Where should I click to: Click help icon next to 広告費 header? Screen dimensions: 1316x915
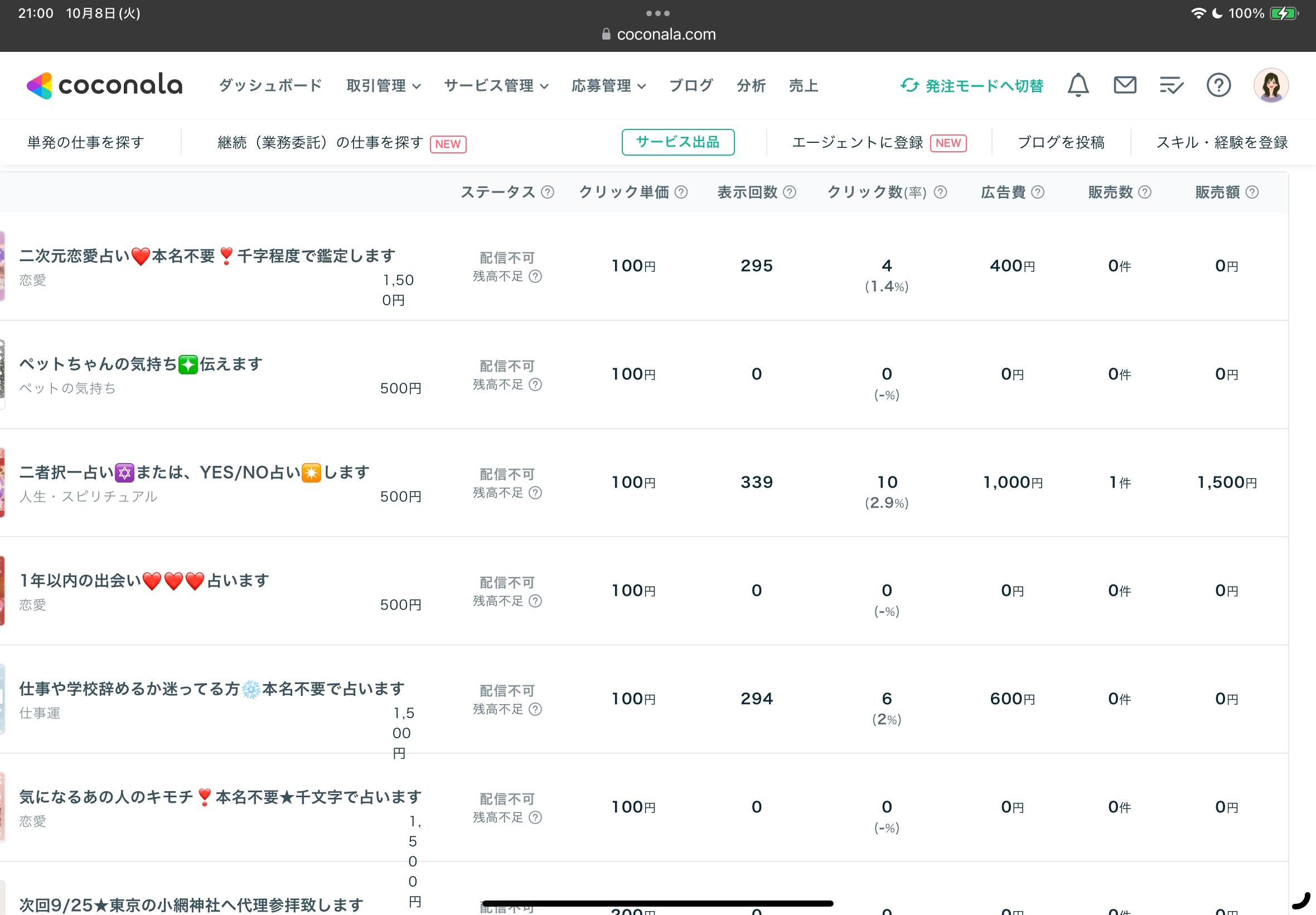(x=1038, y=192)
